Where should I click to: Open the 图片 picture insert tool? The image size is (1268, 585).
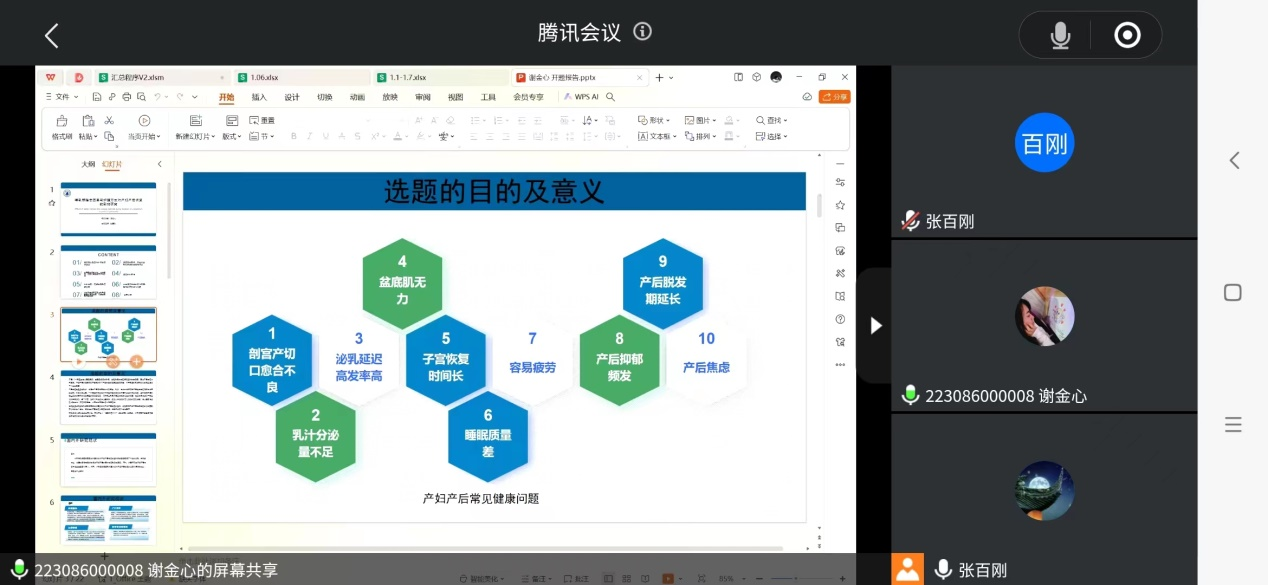click(702, 120)
